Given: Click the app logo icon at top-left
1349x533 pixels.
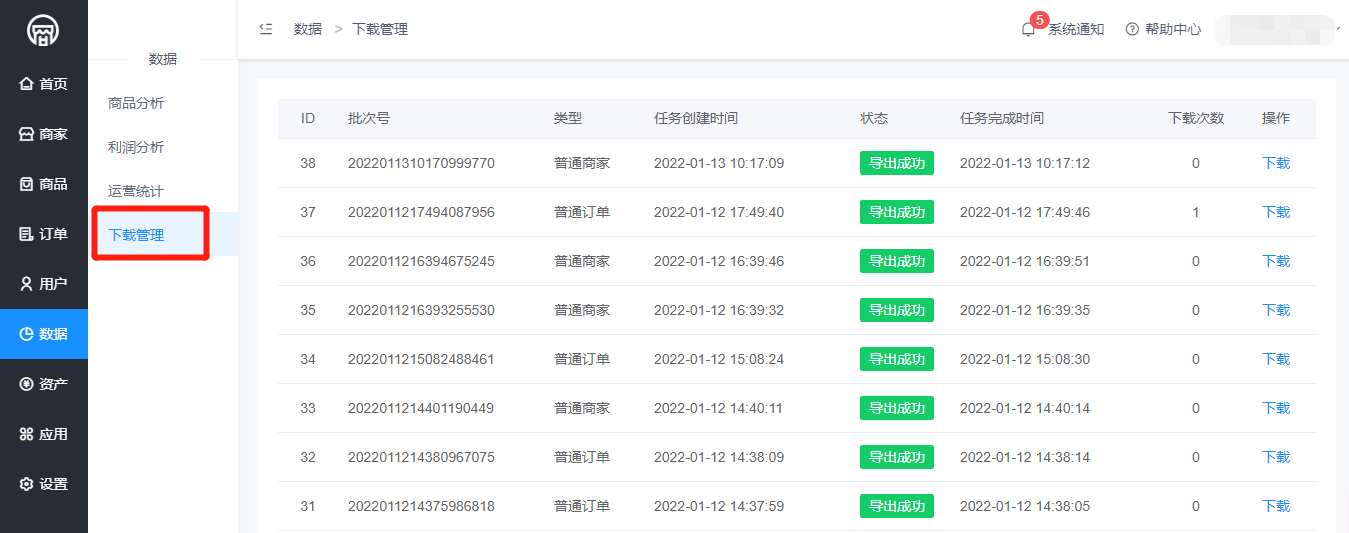Looking at the screenshot, I should 43,30.
